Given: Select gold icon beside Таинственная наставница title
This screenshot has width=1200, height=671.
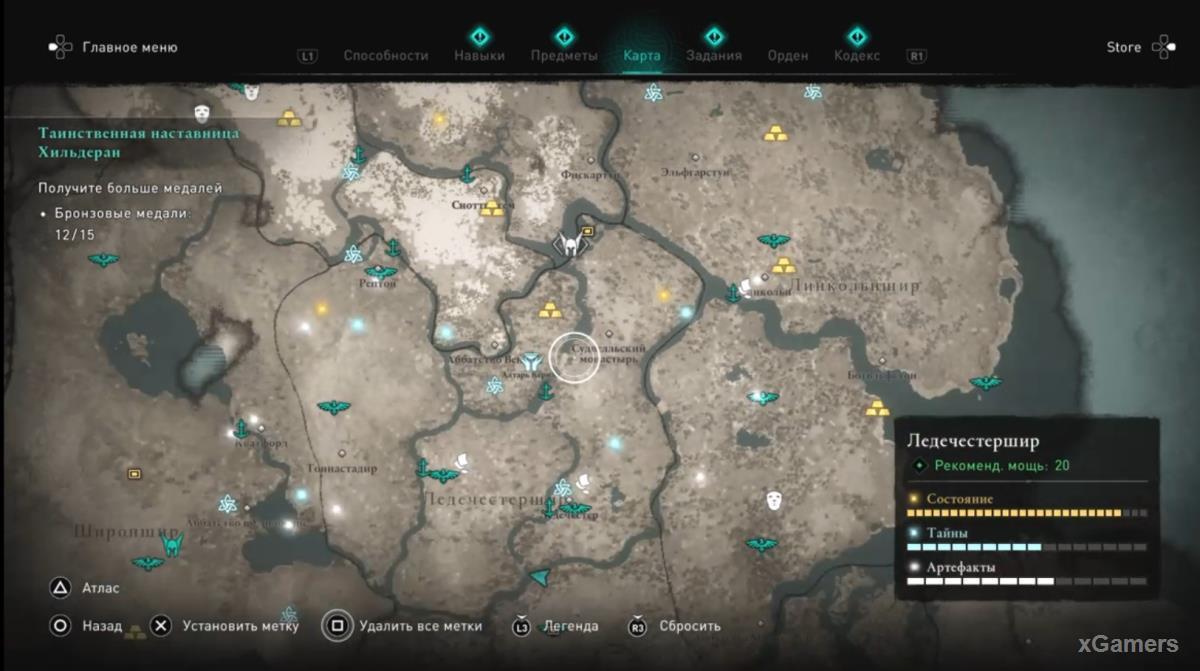Looking at the screenshot, I should pos(291,119).
